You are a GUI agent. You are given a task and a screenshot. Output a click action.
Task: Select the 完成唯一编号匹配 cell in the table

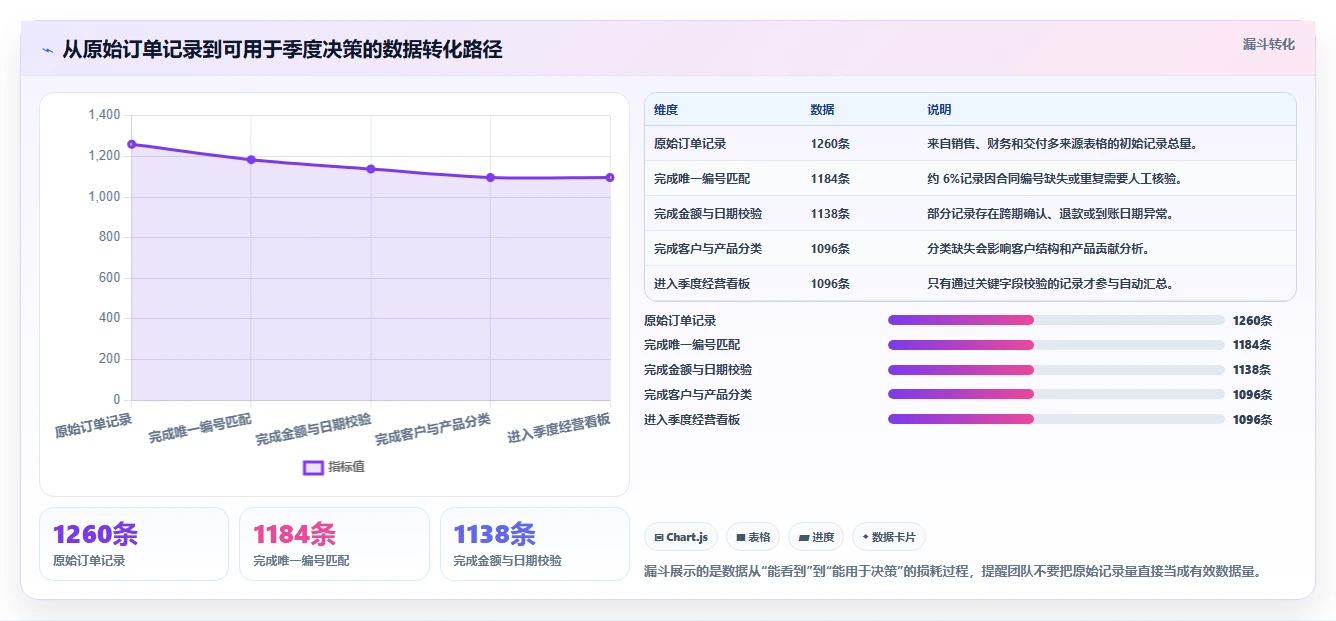click(x=702, y=179)
